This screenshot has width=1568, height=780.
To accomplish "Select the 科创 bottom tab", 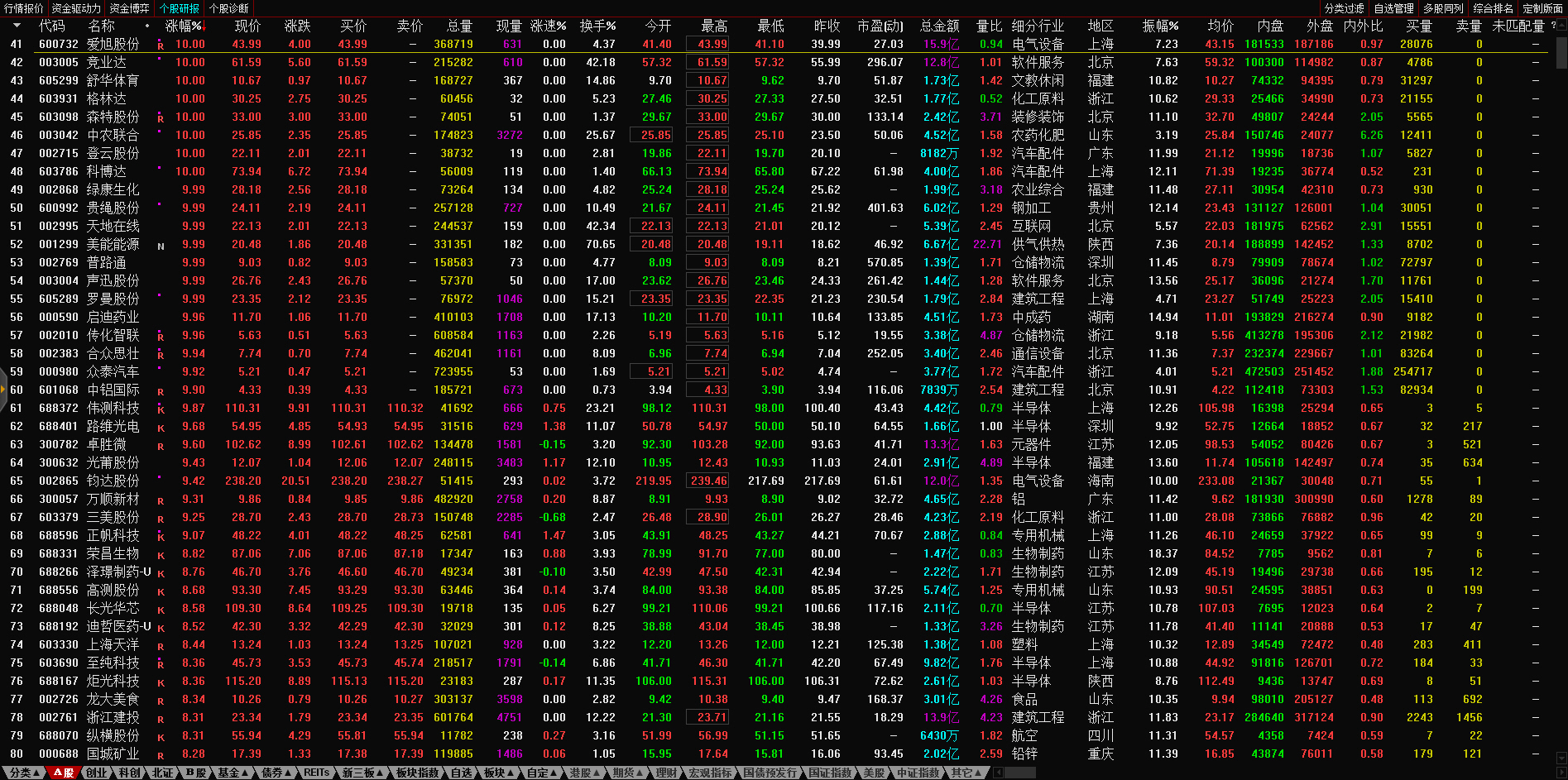I will (x=130, y=773).
